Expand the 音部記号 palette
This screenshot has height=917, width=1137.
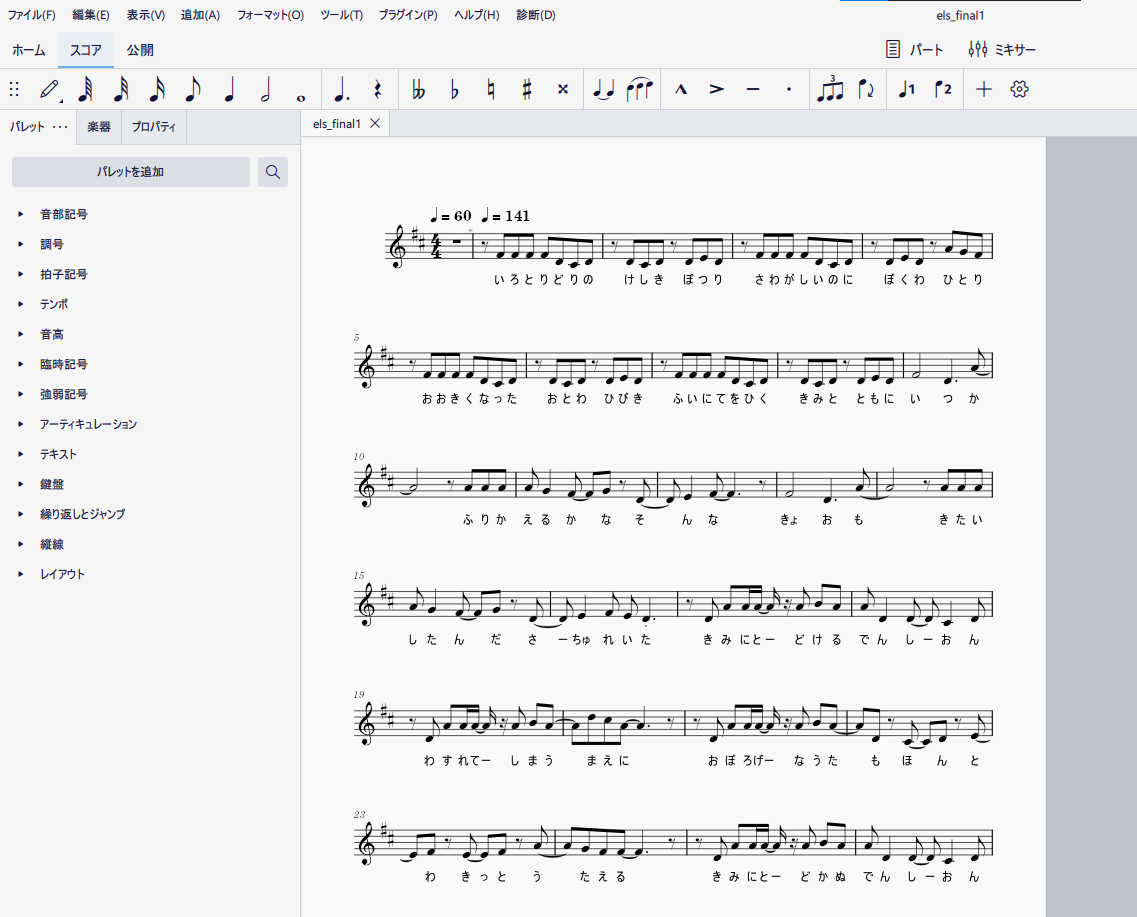coord(20,214)
